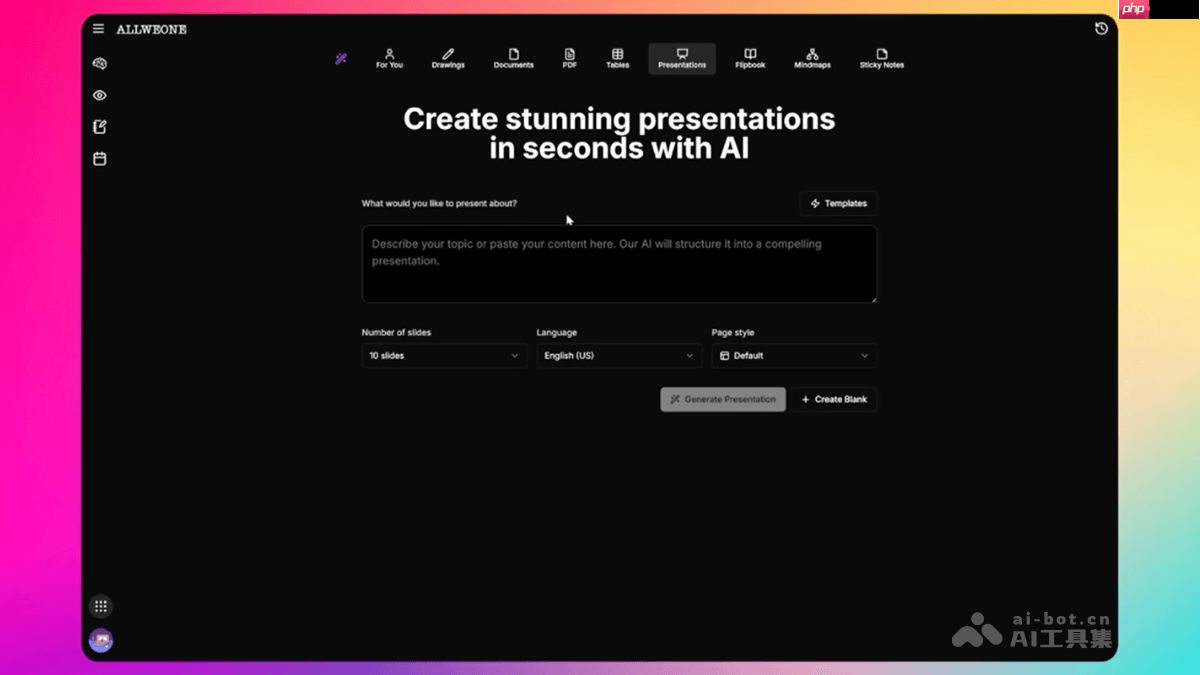Click the brain AI icon in sidebar
Image resolution: width=1200 pixels, height=675 pixels.
coord(100,63)
